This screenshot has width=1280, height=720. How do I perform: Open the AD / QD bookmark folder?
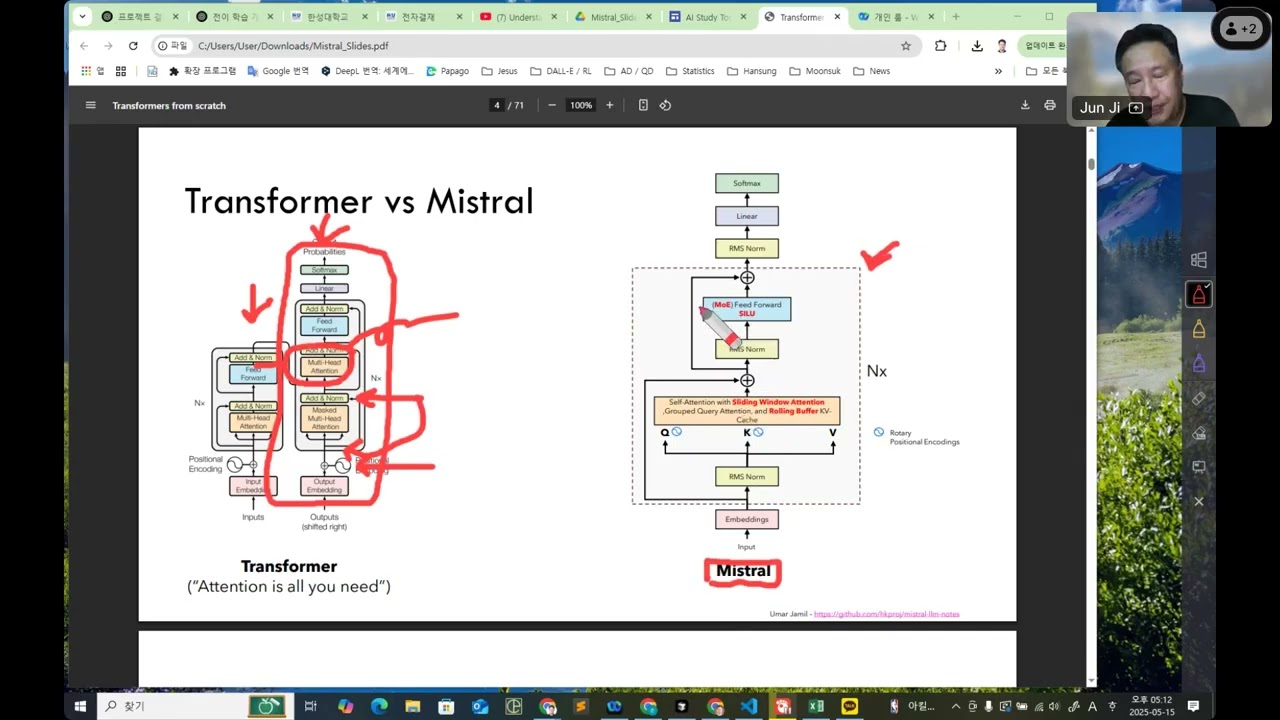point(628,71)
